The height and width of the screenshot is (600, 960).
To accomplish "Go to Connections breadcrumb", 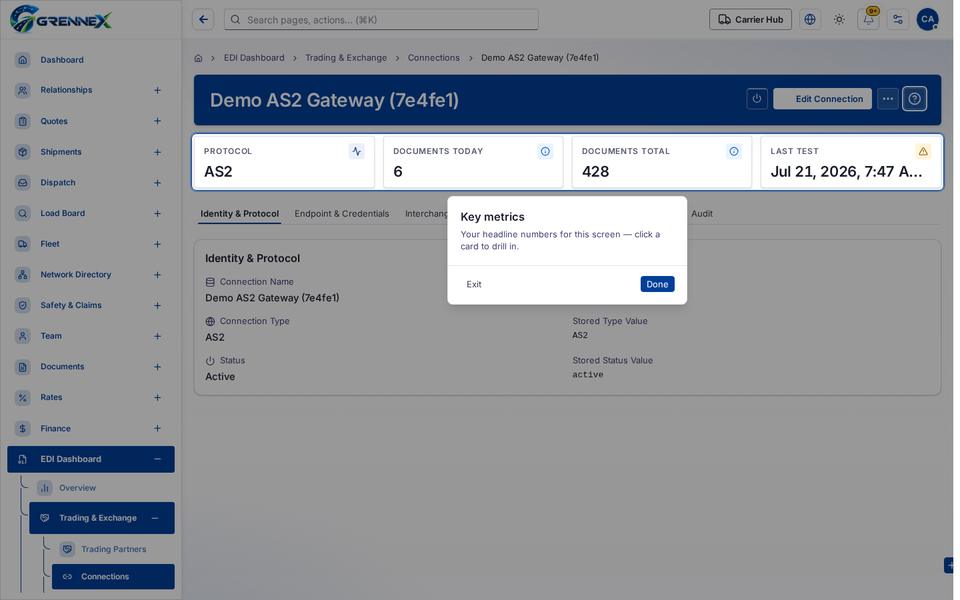I will pyautogui.click(x=433, y=58).
